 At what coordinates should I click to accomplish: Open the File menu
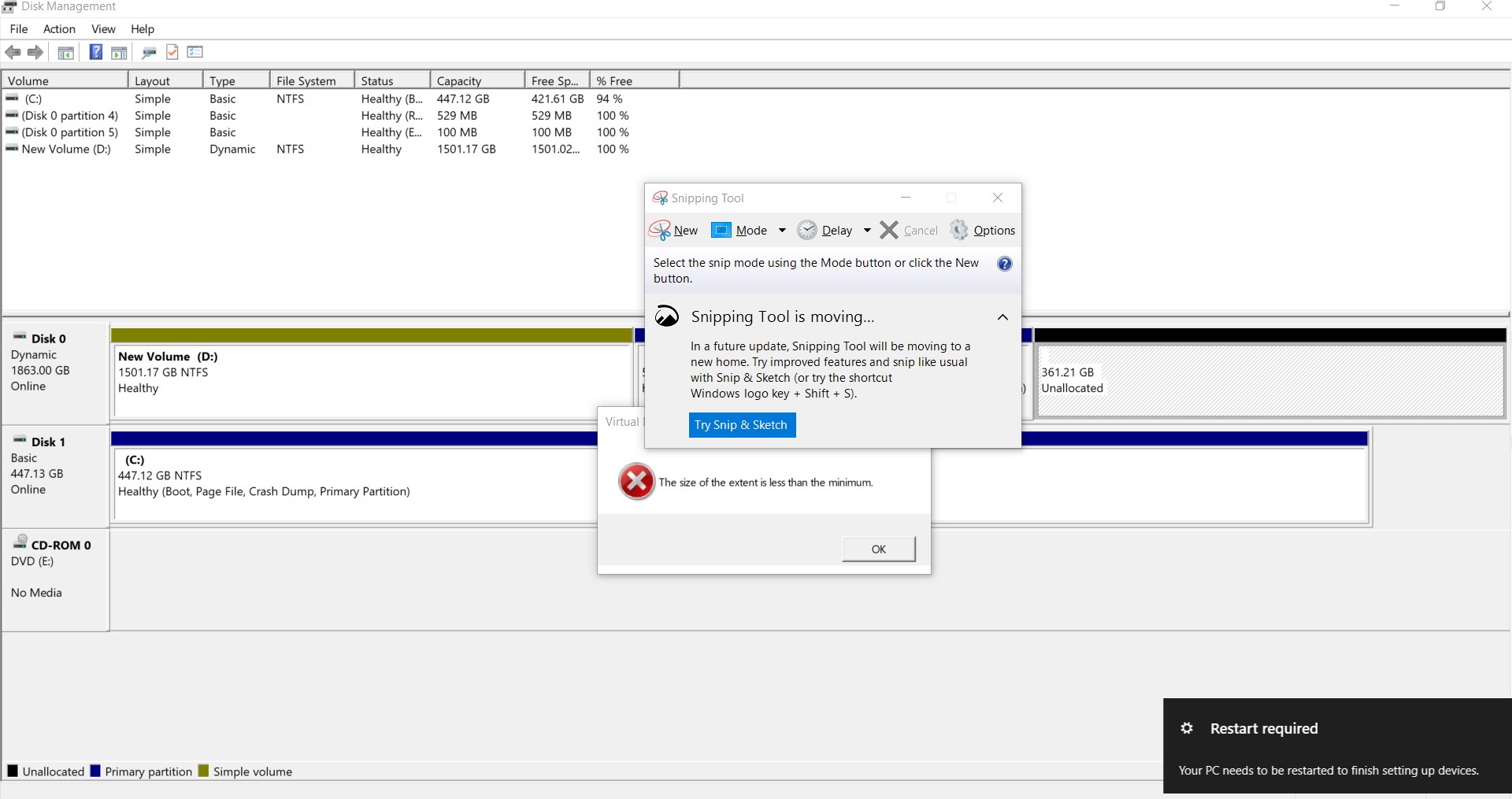(x=19, y=29)
